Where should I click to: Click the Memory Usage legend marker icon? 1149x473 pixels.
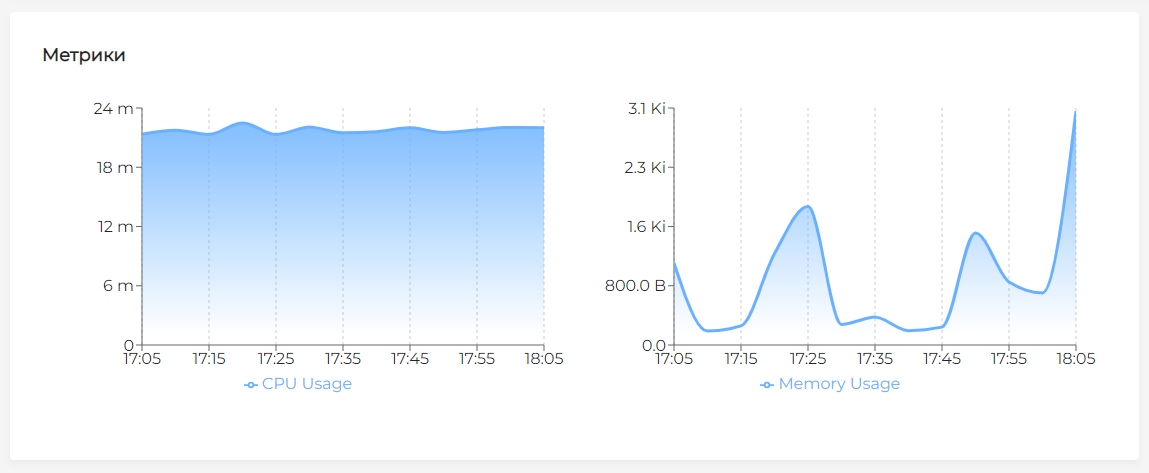(x=767, y=384)
